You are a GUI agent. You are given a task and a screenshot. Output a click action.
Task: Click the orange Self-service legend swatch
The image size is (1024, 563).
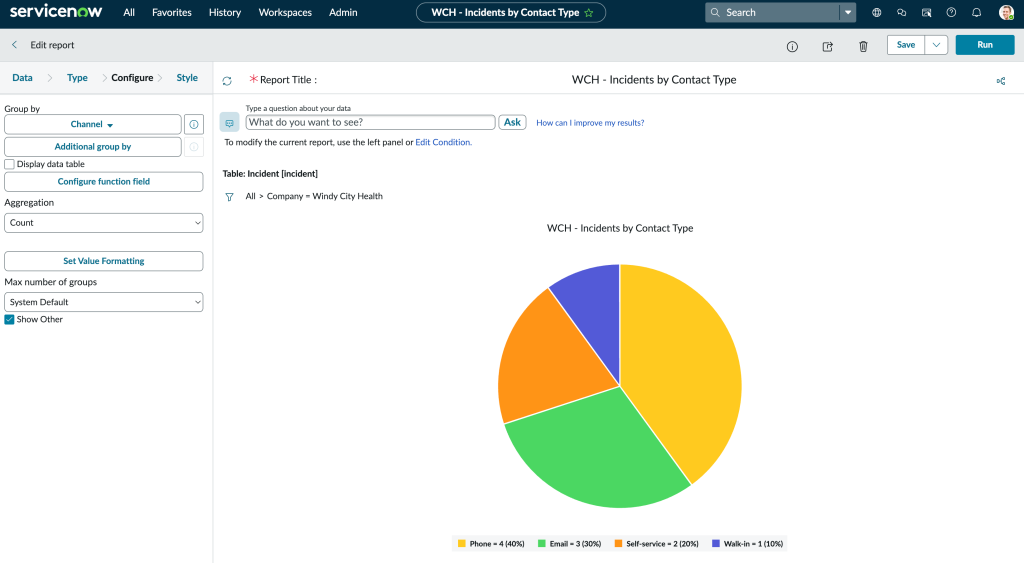(x=618, y=543)
